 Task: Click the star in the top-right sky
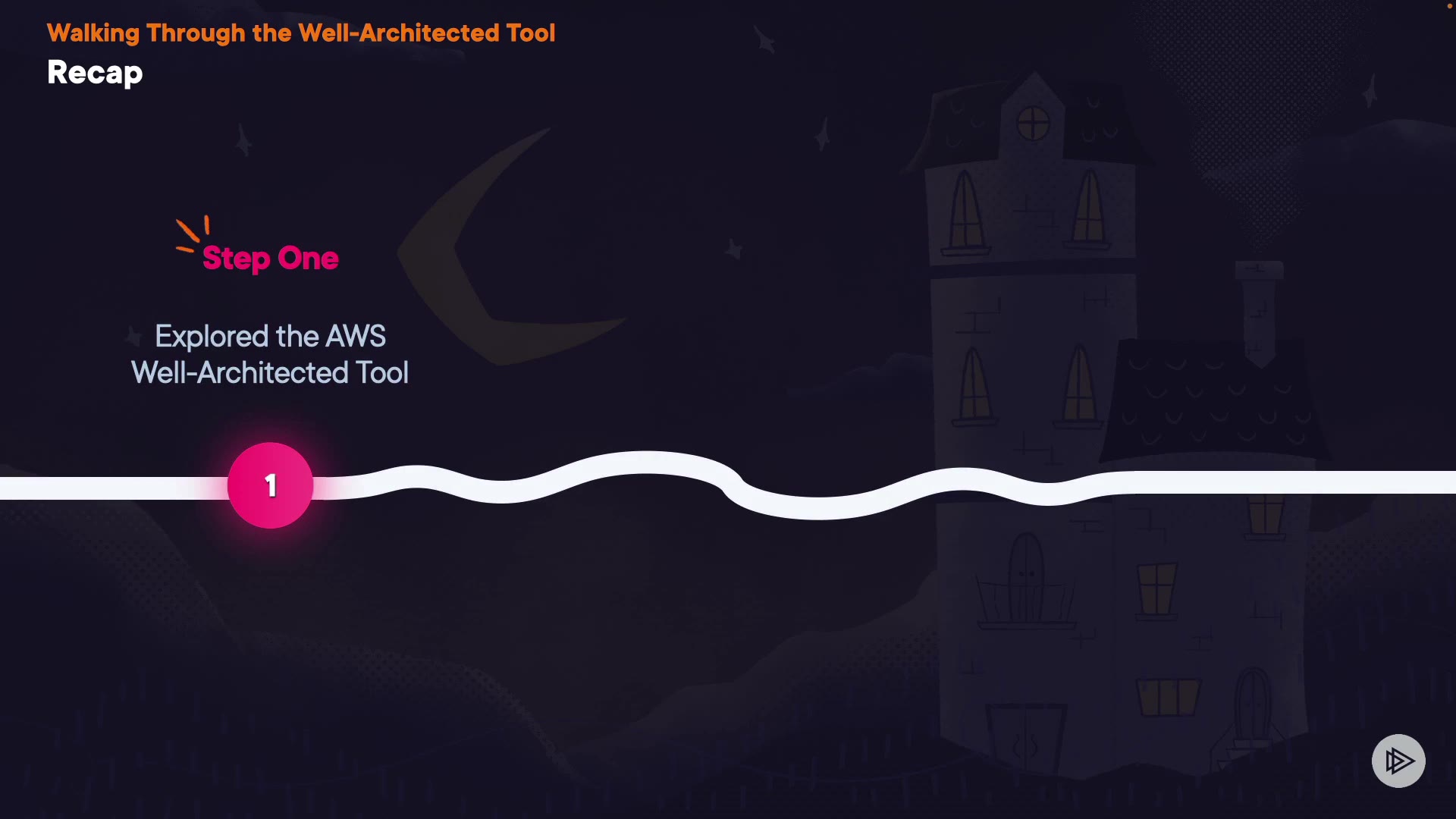[x=1370, y=93]
